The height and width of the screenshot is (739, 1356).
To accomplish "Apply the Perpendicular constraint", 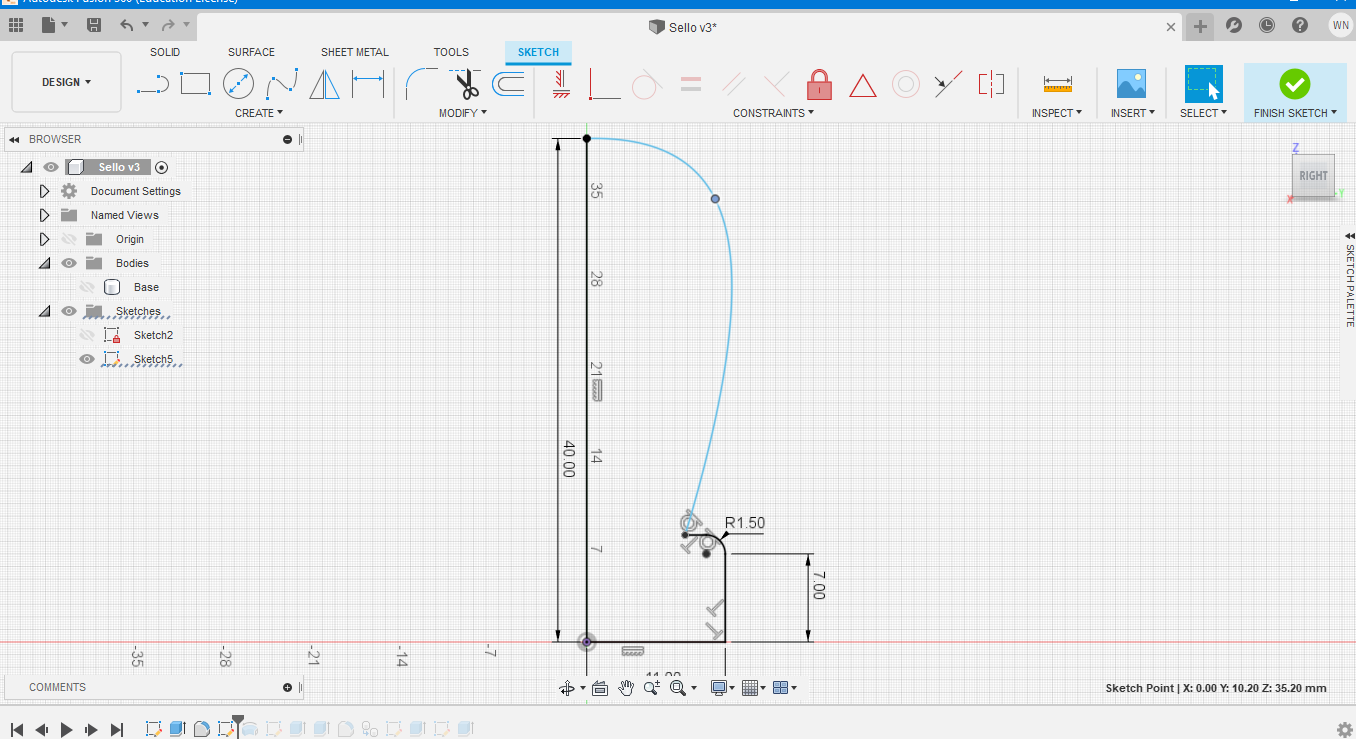I will coord(776,85).
